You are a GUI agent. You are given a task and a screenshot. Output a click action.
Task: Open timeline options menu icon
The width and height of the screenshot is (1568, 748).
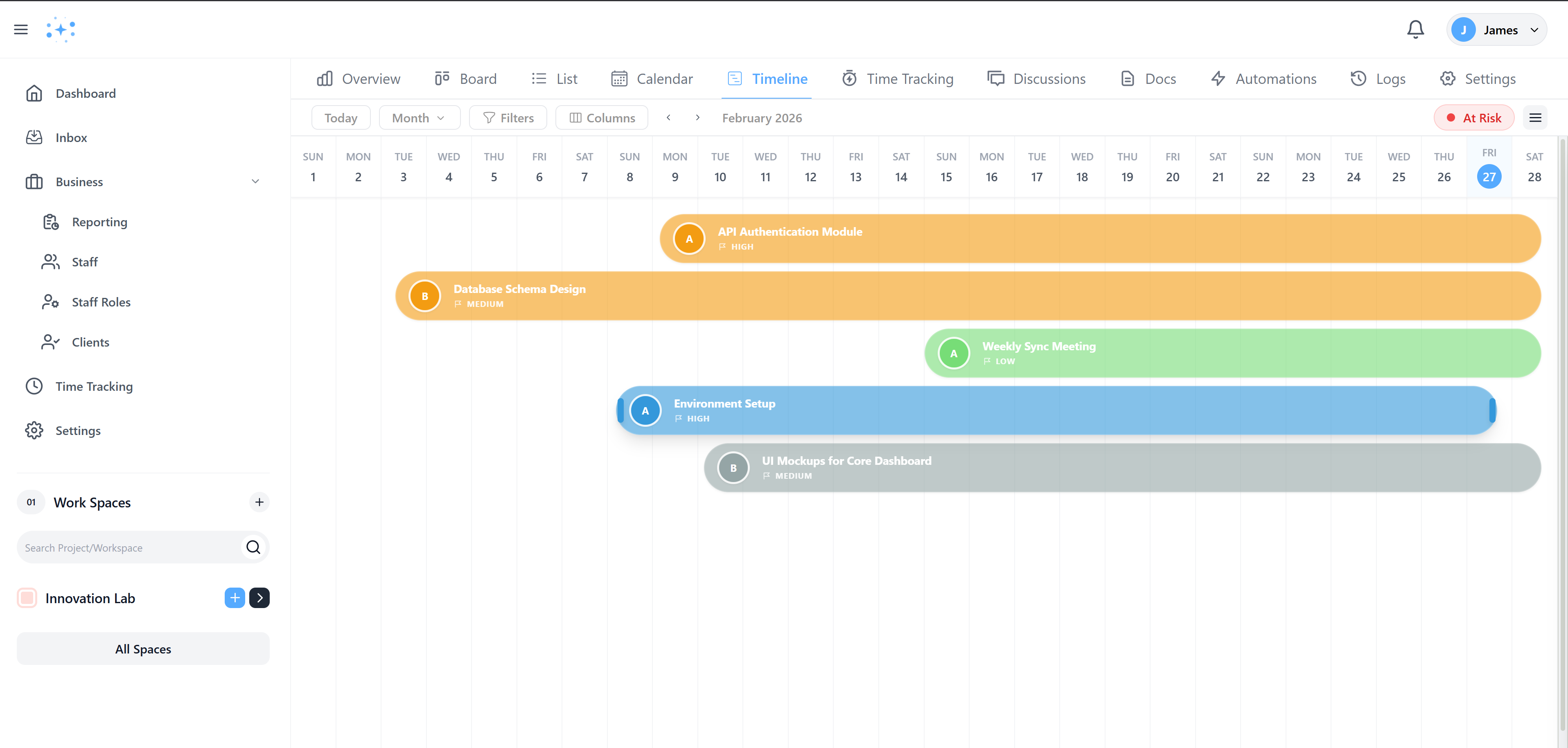[x=1535, y=117]
